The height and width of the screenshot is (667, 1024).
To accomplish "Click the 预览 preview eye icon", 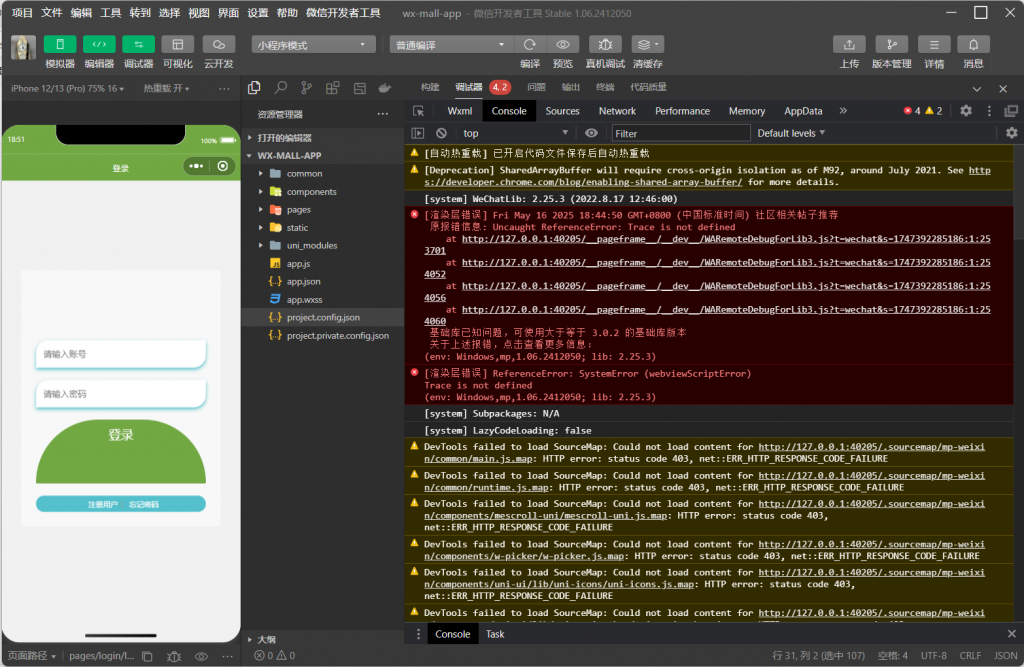I will tap(563, 45).
